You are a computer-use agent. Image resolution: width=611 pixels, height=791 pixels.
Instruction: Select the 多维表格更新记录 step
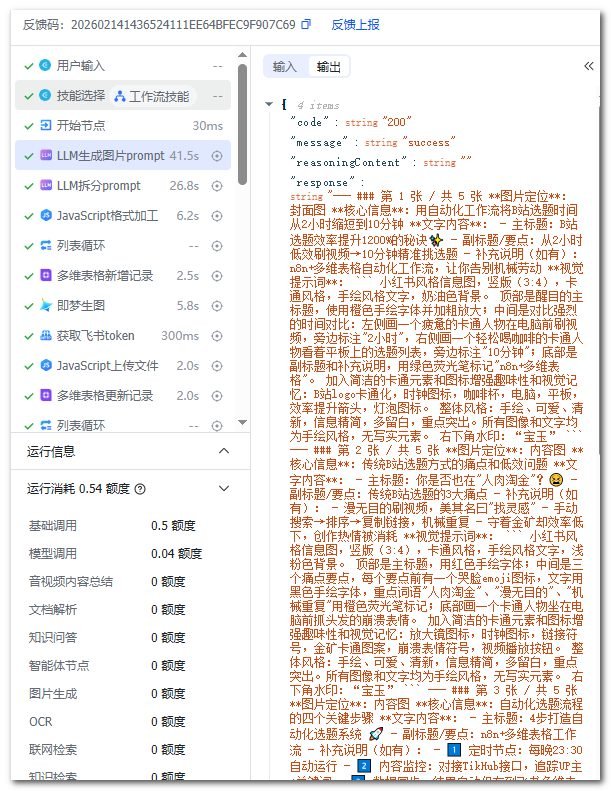tap(123, 396)
